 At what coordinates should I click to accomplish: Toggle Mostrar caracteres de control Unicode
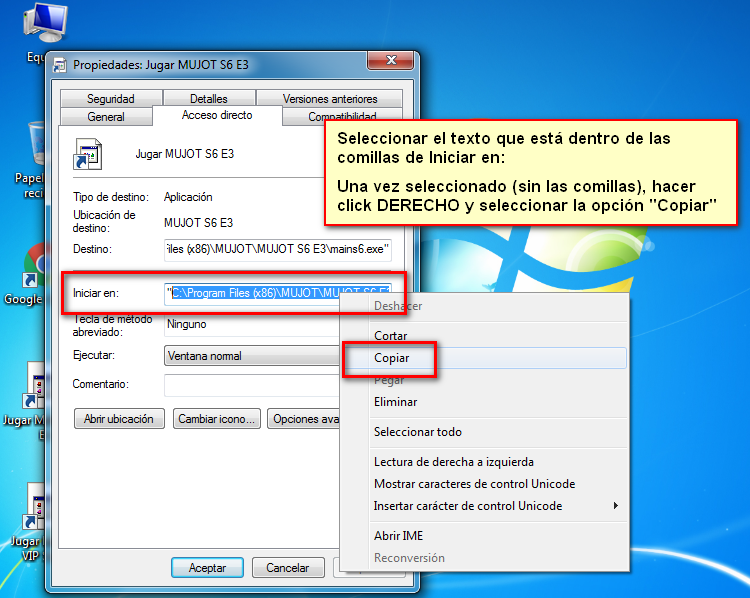[x=474, y=484]
